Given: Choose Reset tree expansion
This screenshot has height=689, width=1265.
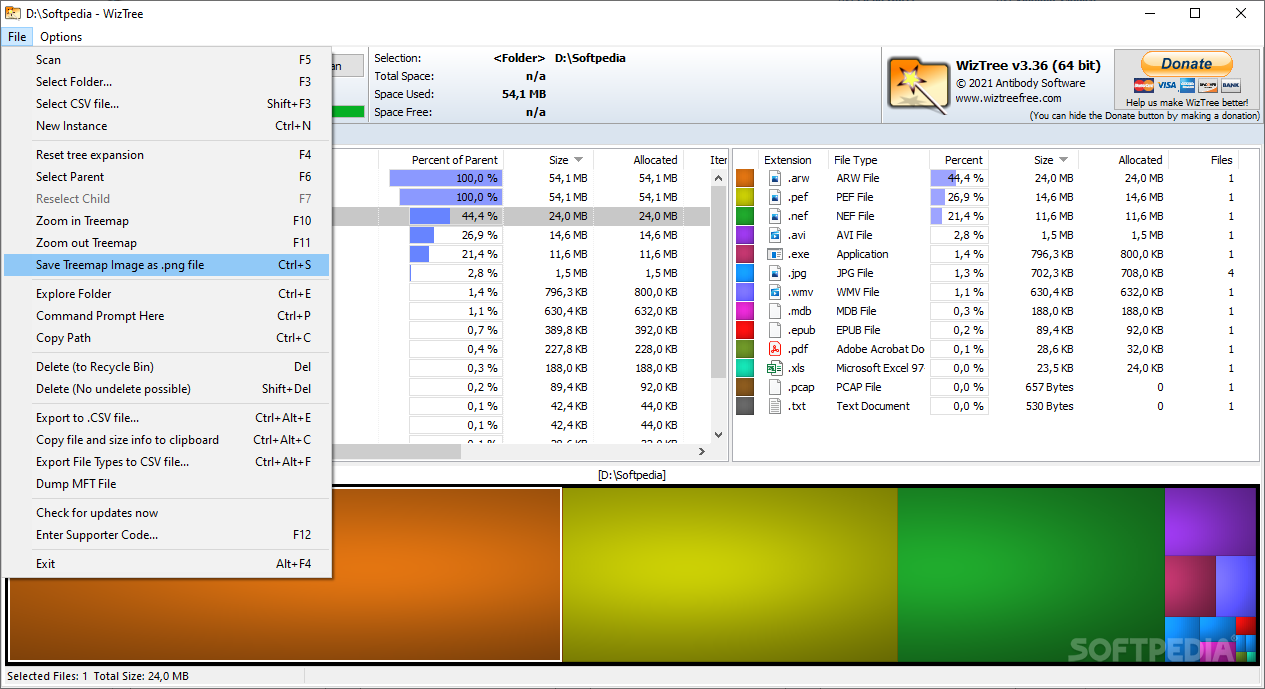Looking at the screenshot, I should (x=166, y=155).
